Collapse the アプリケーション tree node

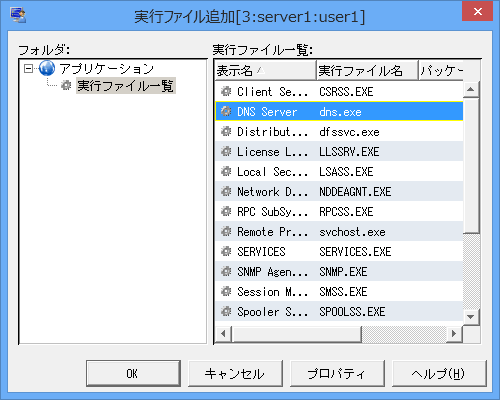click(29, 69)
